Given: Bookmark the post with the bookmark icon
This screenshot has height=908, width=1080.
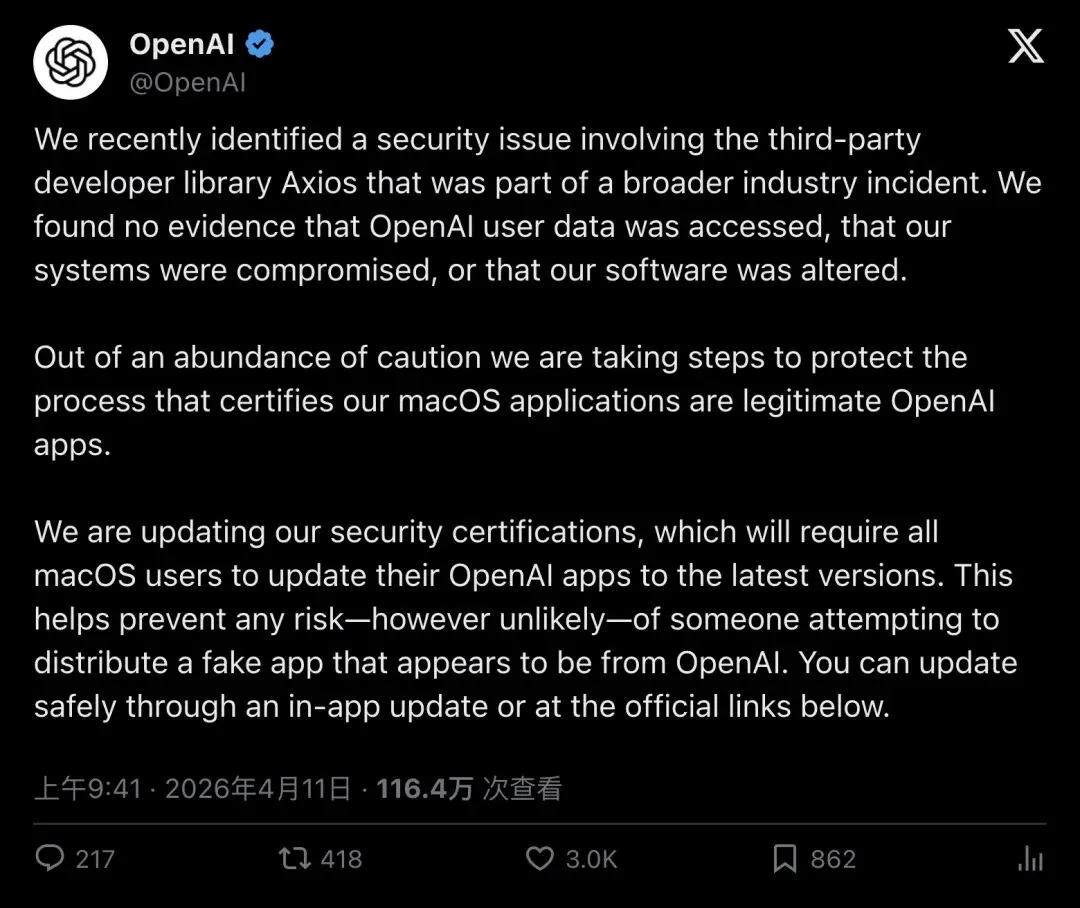Looking at the screenshot, I should [x=785, y=858].
